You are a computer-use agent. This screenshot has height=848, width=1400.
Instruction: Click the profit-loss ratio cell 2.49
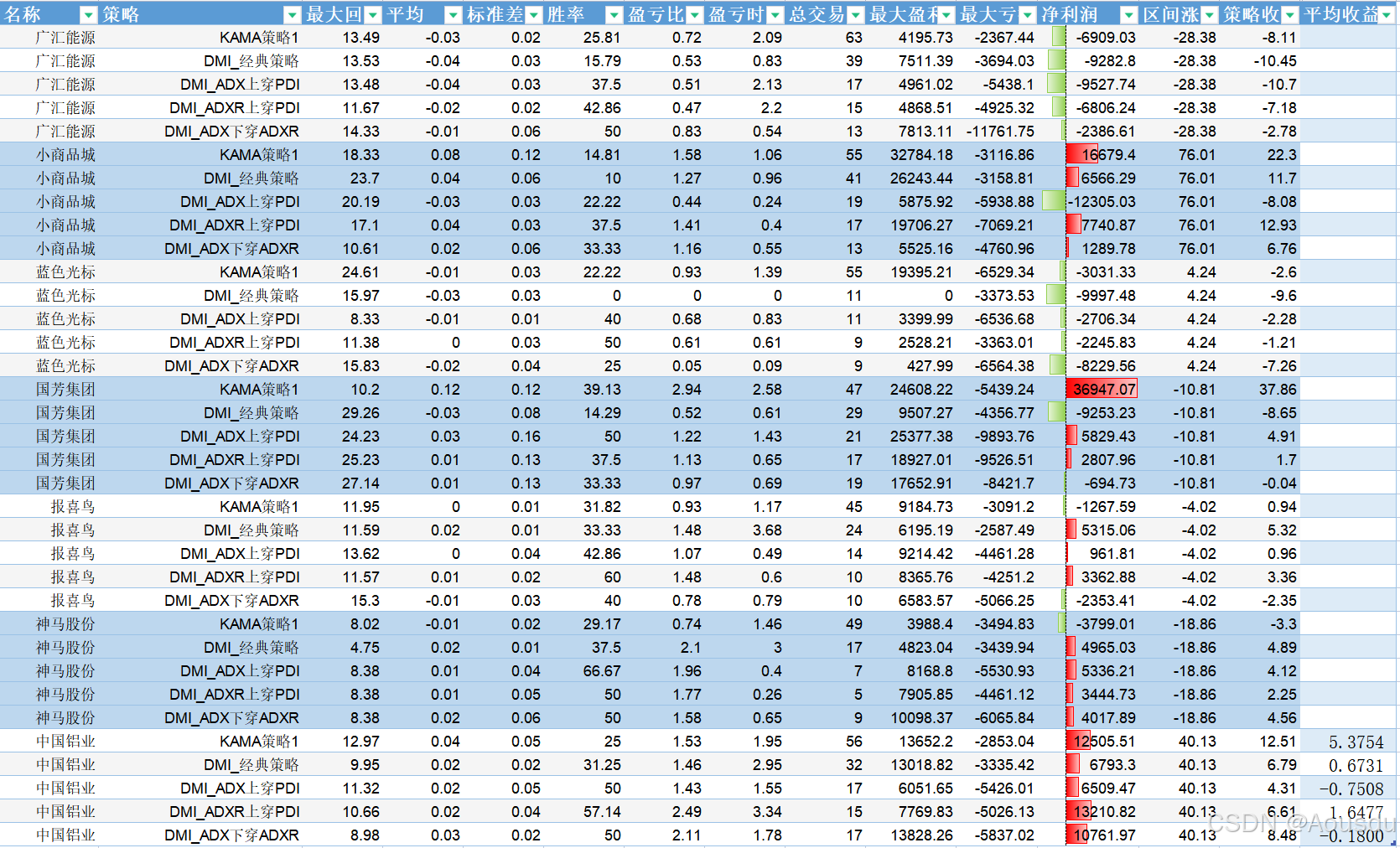tap(665, 812)
